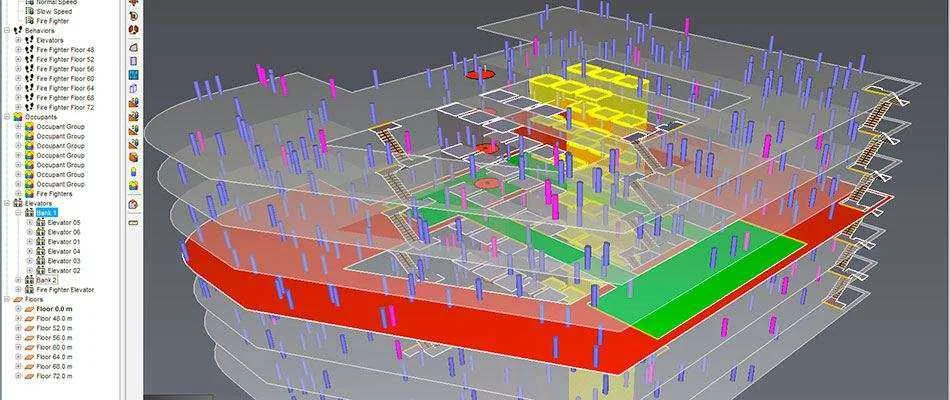Select the Floor 56.0 m entry
This screenshot has height=400, width=950.
coord(55,338)
